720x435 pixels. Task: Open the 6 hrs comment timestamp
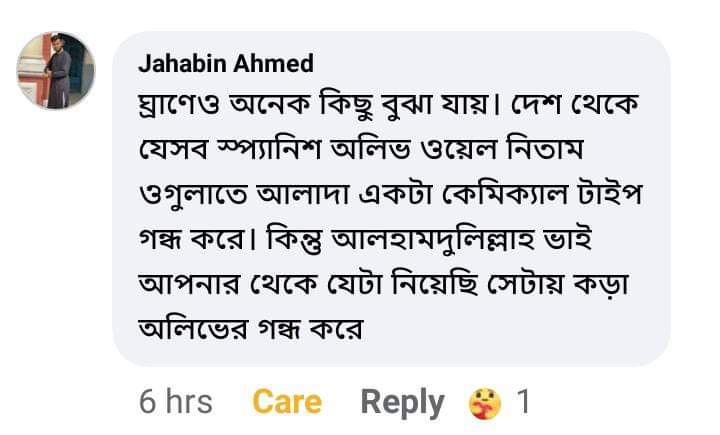click(176, 402)
